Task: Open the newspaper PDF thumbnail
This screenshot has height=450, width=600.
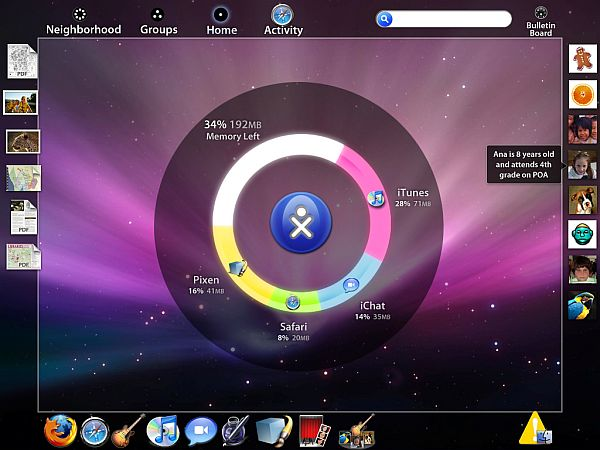Action: pos(24,217)
